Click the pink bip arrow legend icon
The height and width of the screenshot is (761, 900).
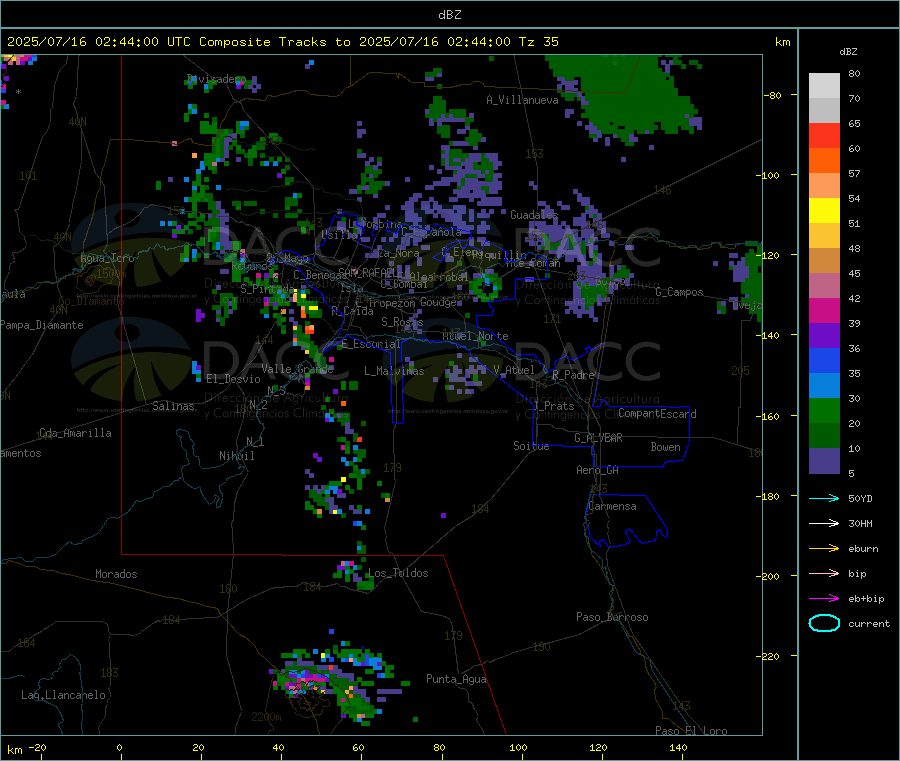point(824,573)
